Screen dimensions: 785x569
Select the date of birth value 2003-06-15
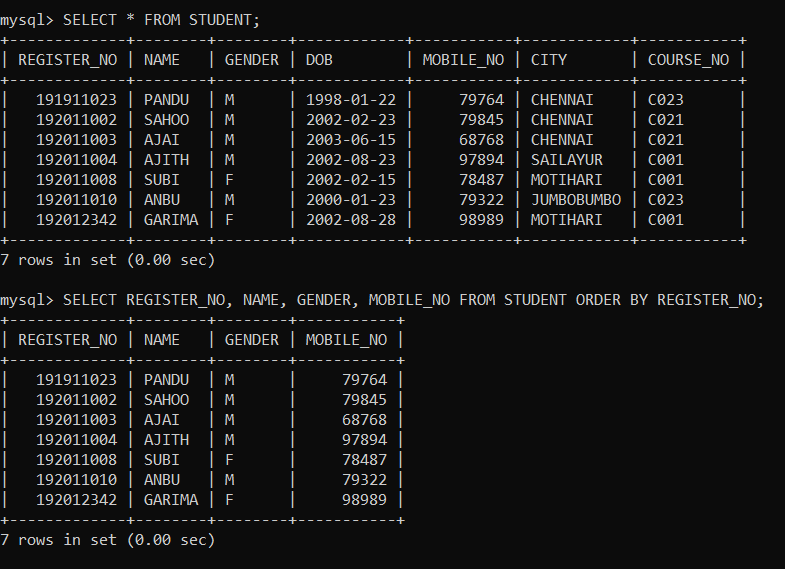[x=351, y=140]
